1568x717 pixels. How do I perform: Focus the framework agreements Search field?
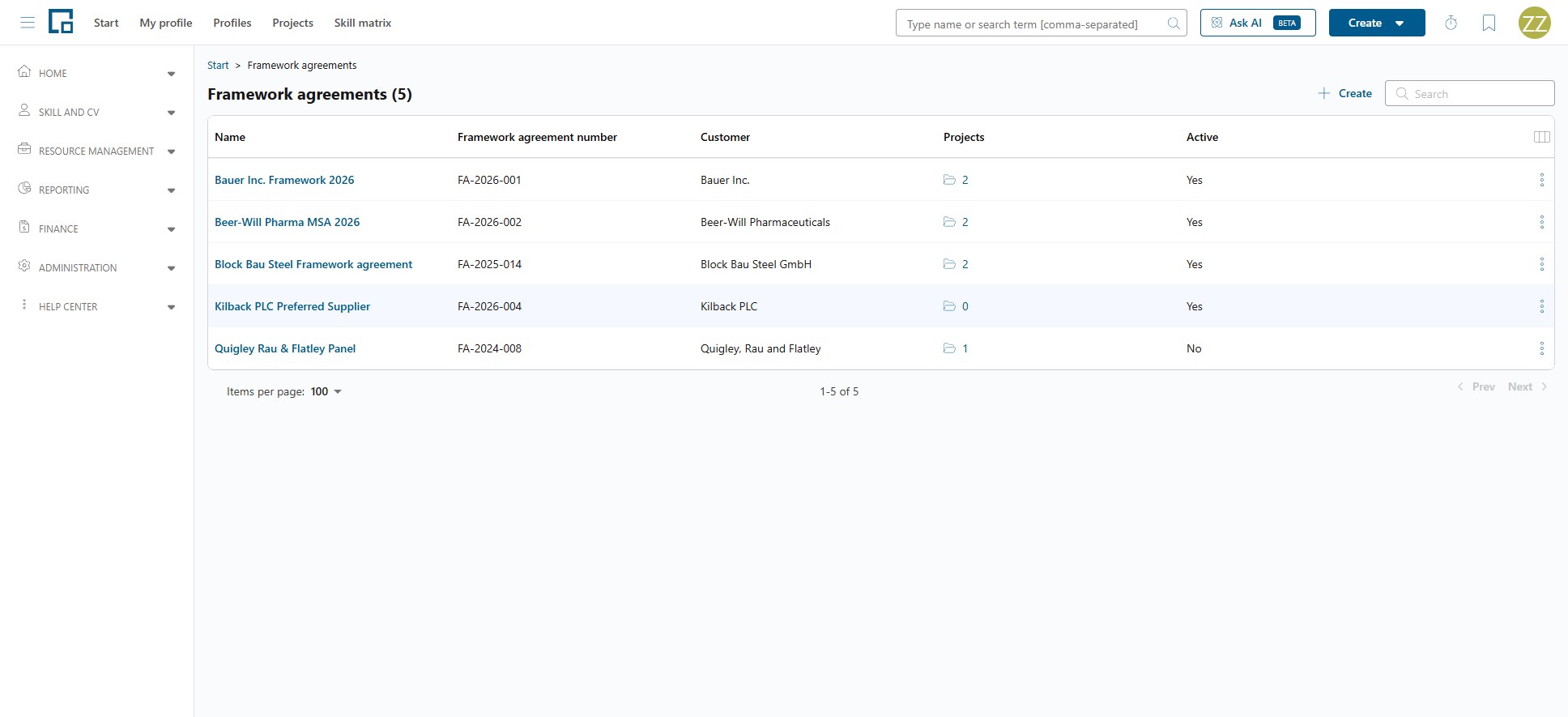pyautogui.click(x=1470, y=93)
